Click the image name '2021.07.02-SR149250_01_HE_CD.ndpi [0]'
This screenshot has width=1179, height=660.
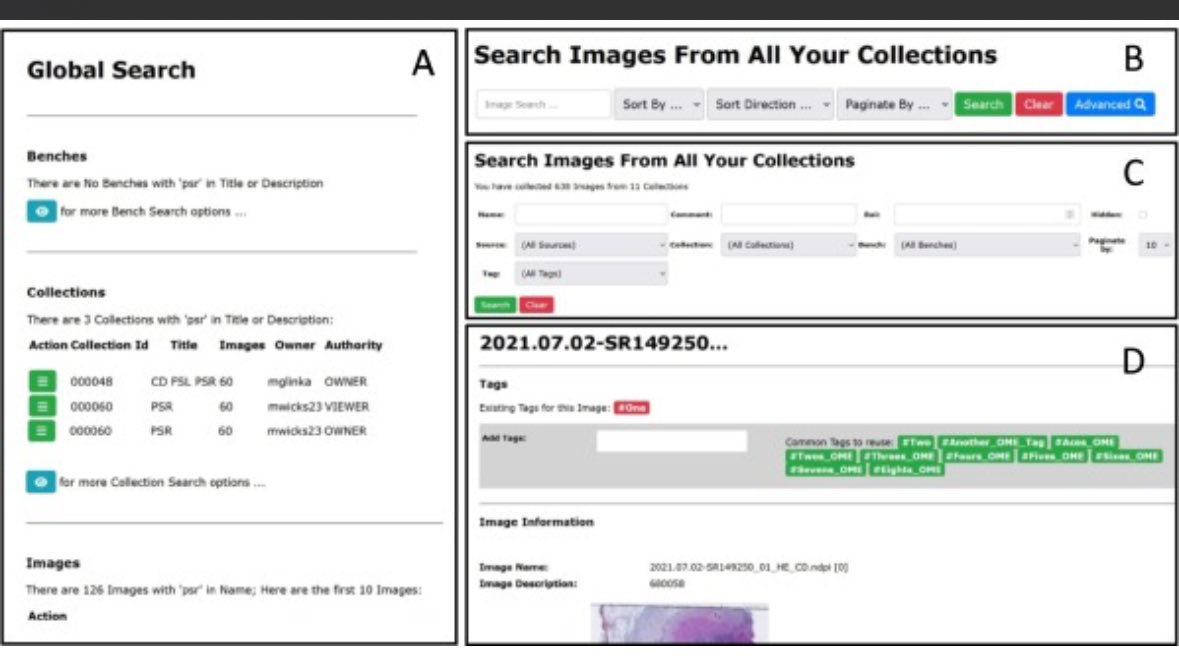[748, 567]
